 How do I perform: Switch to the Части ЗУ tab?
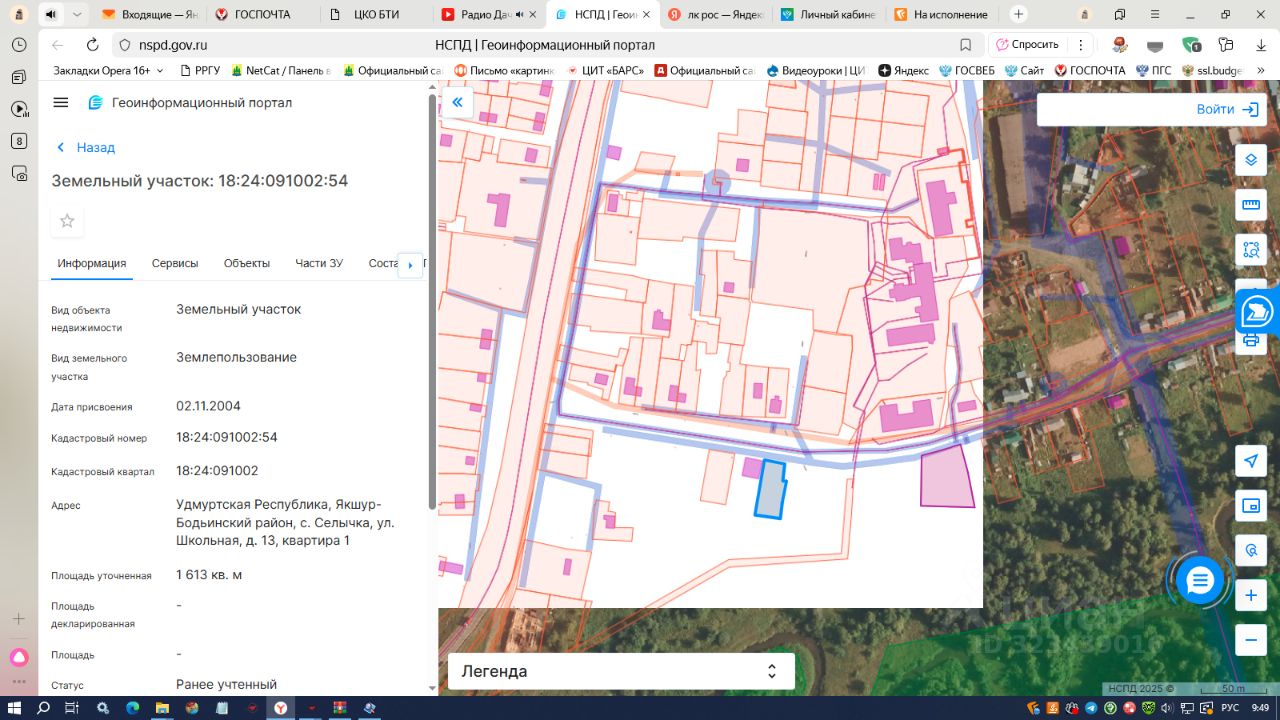tap(319, 263)
